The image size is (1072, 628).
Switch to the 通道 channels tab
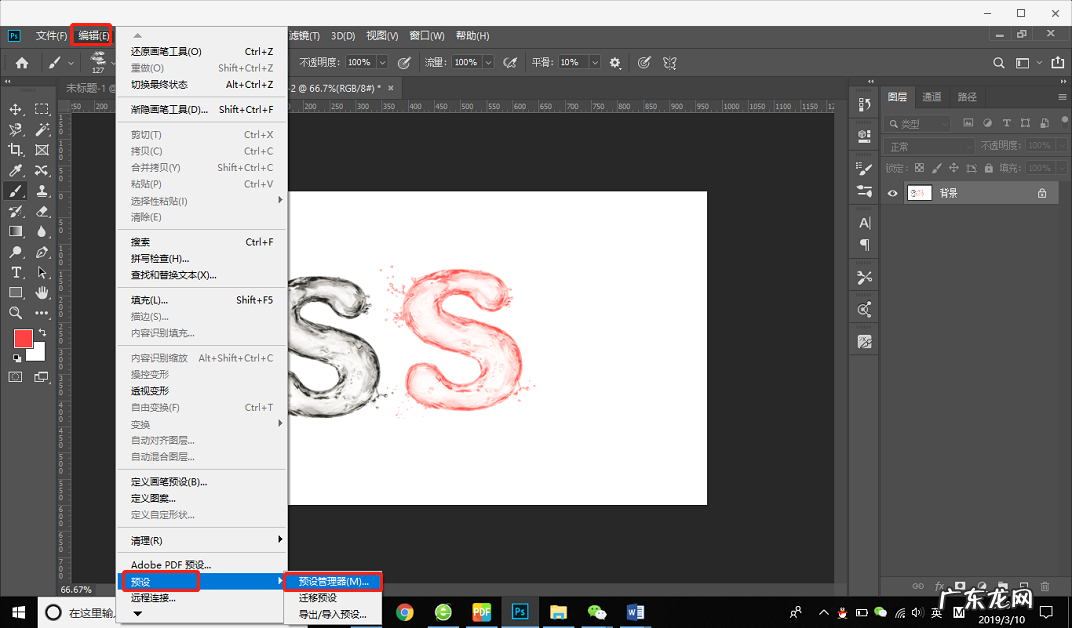pyautogui.click(x=931, y=97)
